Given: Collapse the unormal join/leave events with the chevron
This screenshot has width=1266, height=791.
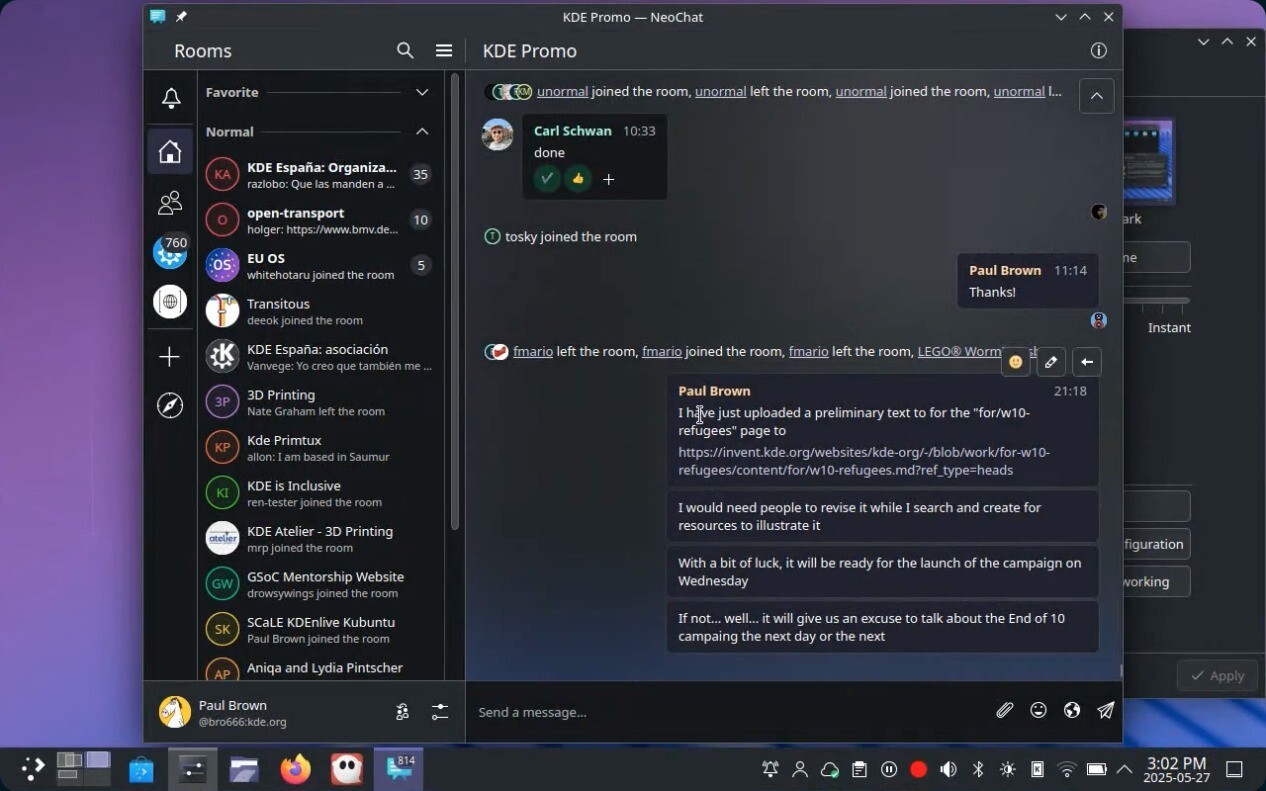Looking at the screenshot, I should pyautogui.click(x=1096, y=96).
